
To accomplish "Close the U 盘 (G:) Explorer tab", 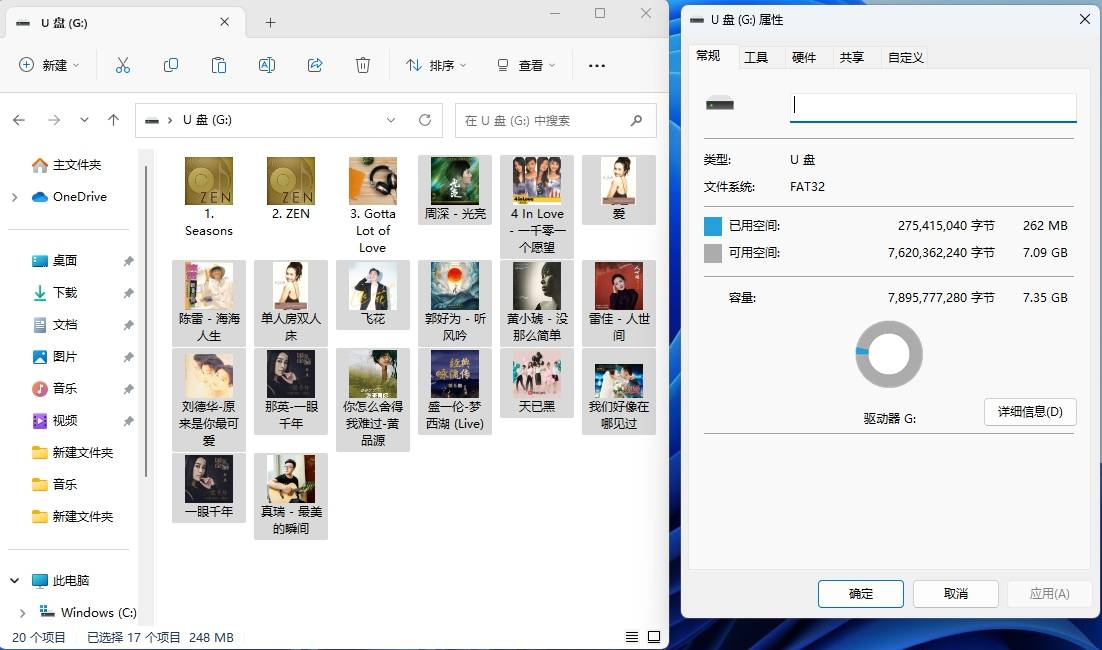I will pos(224,22).
